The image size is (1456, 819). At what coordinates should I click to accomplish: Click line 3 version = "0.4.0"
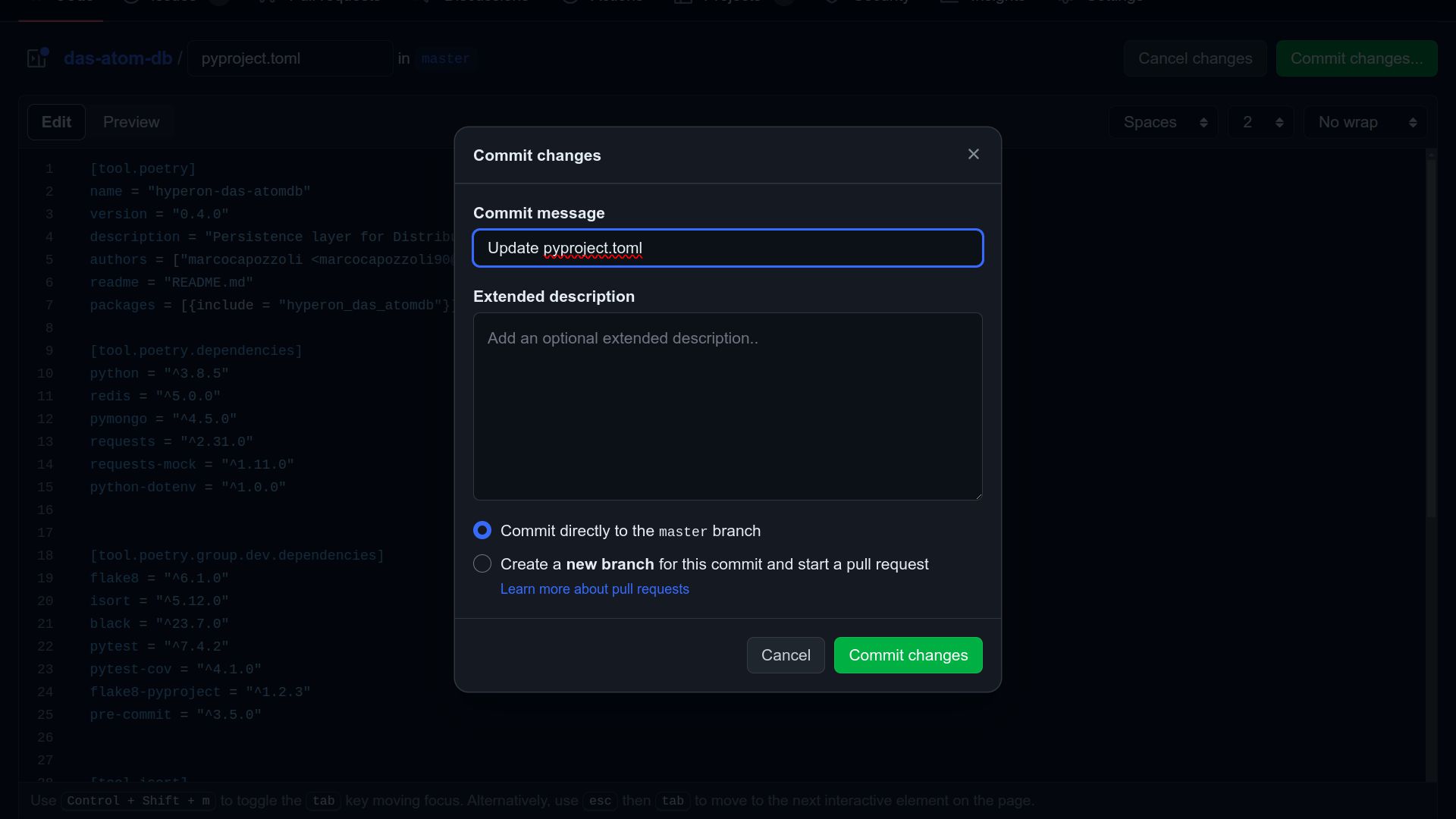[x=159, y=215]
